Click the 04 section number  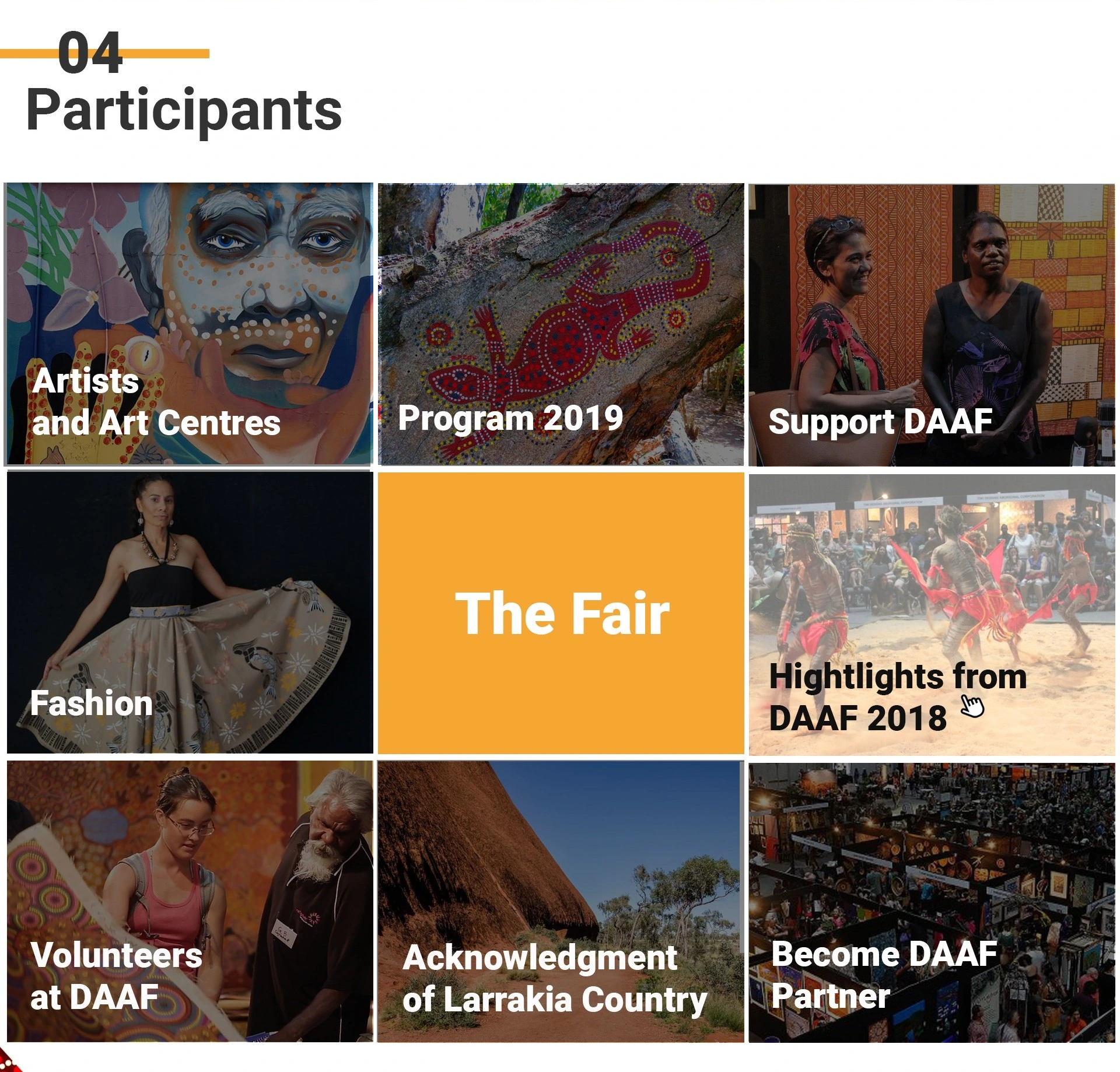point(90,54)
